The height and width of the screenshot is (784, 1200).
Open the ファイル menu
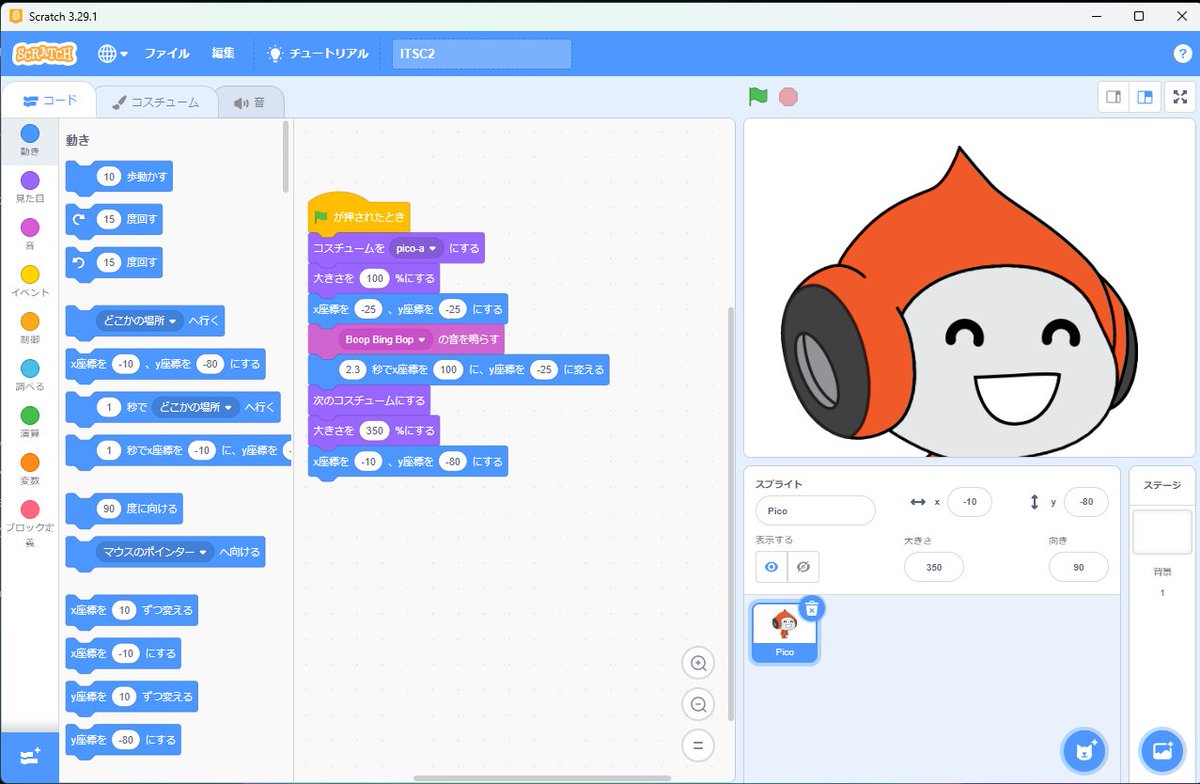click(167, 54)
